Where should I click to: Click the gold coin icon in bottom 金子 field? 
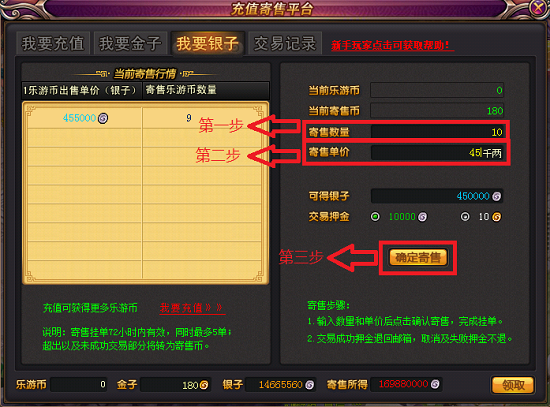[x=204, y=385]
